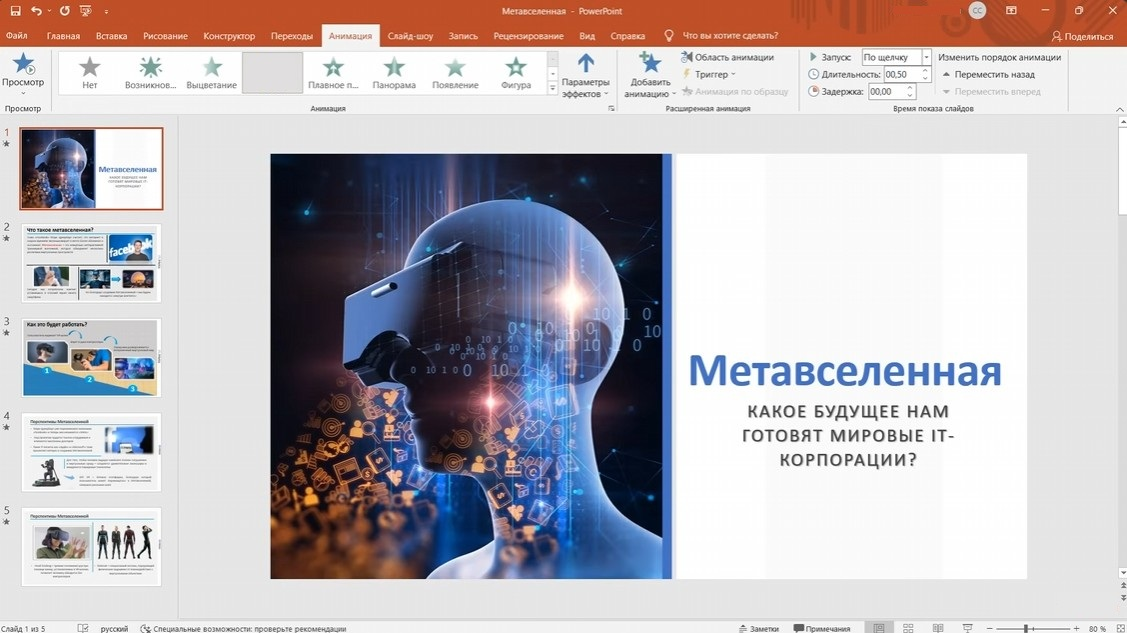
Task: Click the zoom slider in the status bar
Action: click(x=1032, y=628)
